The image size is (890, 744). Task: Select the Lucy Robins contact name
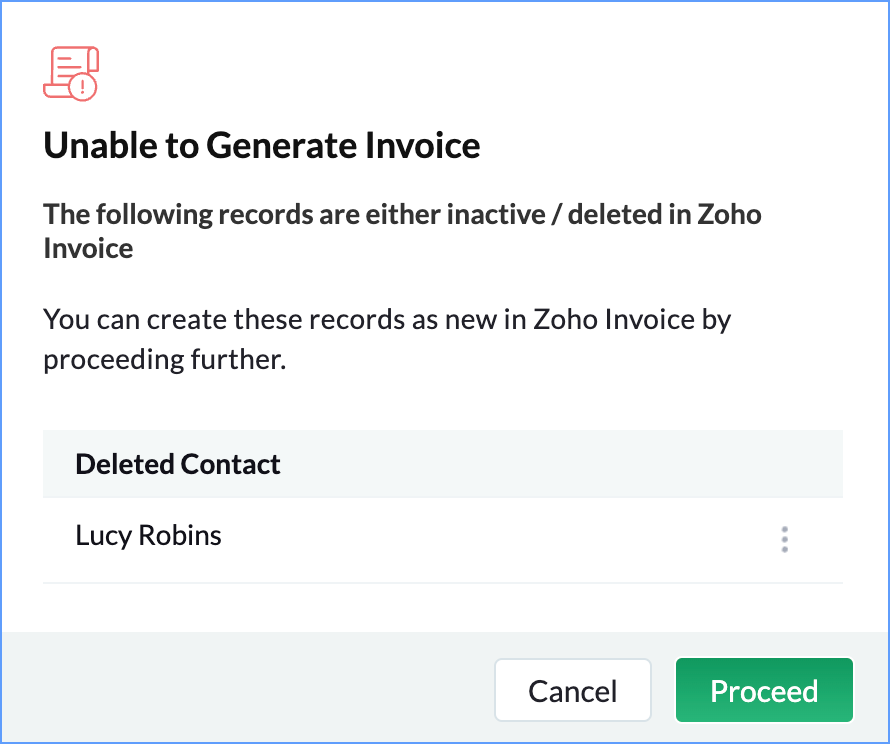point(148,535)
